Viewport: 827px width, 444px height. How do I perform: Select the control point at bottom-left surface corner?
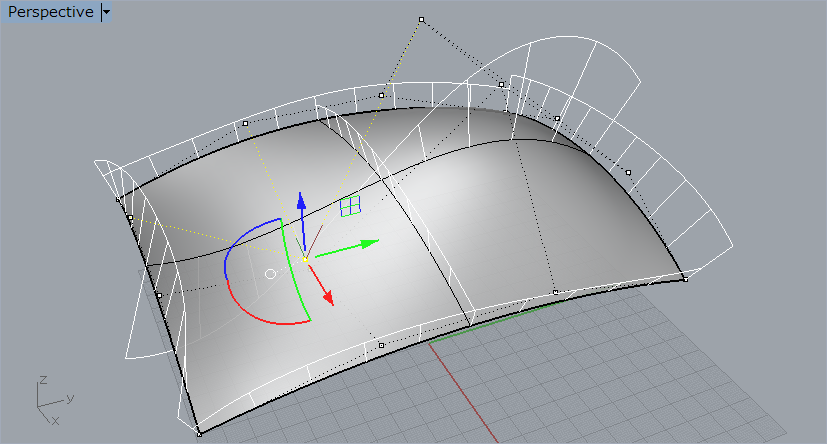[x=199, y=435]
